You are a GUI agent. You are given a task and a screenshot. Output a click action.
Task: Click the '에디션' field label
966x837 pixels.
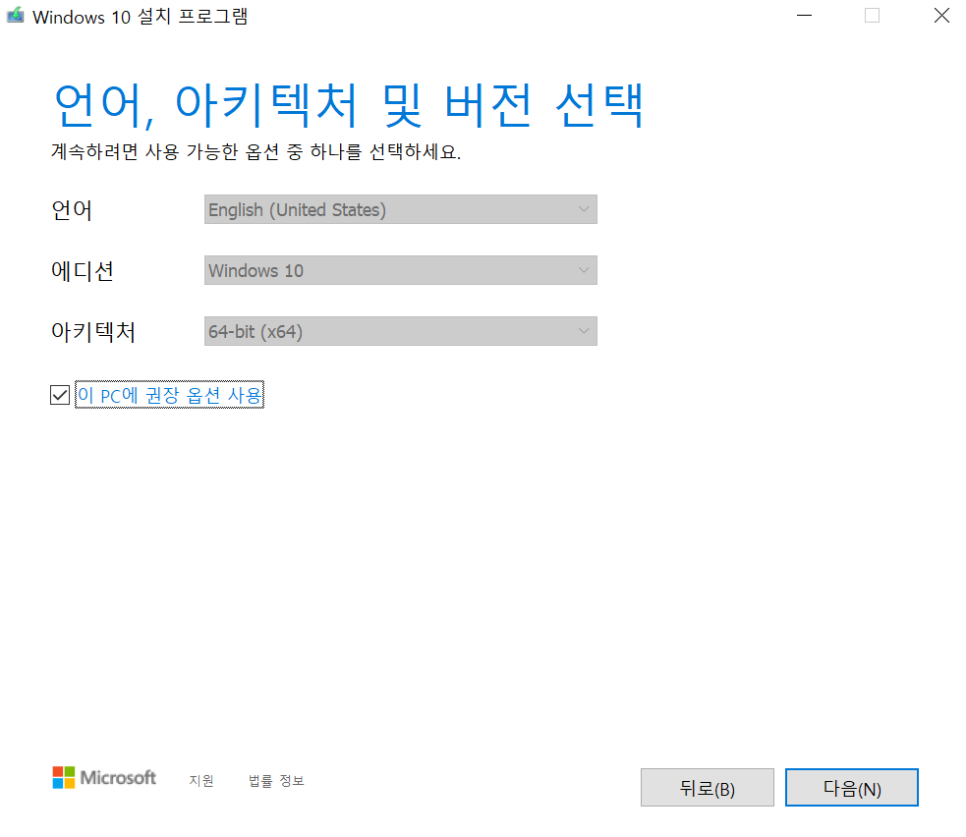tap(83, 270)
